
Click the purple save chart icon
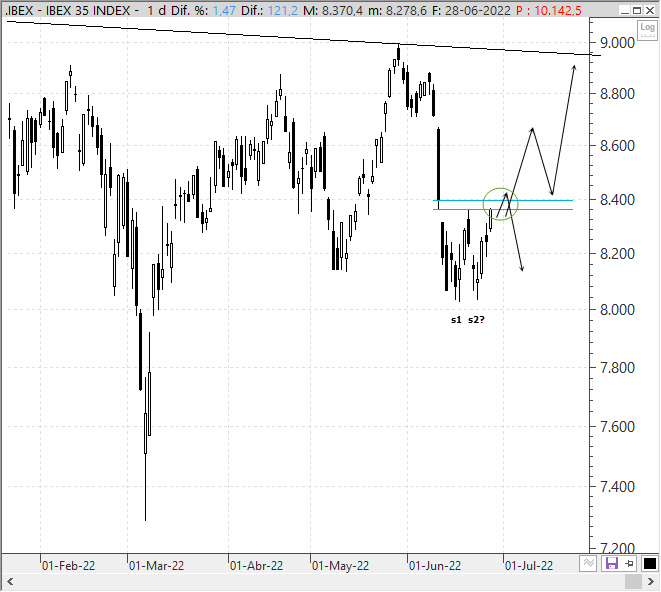[x=611, y=563]
